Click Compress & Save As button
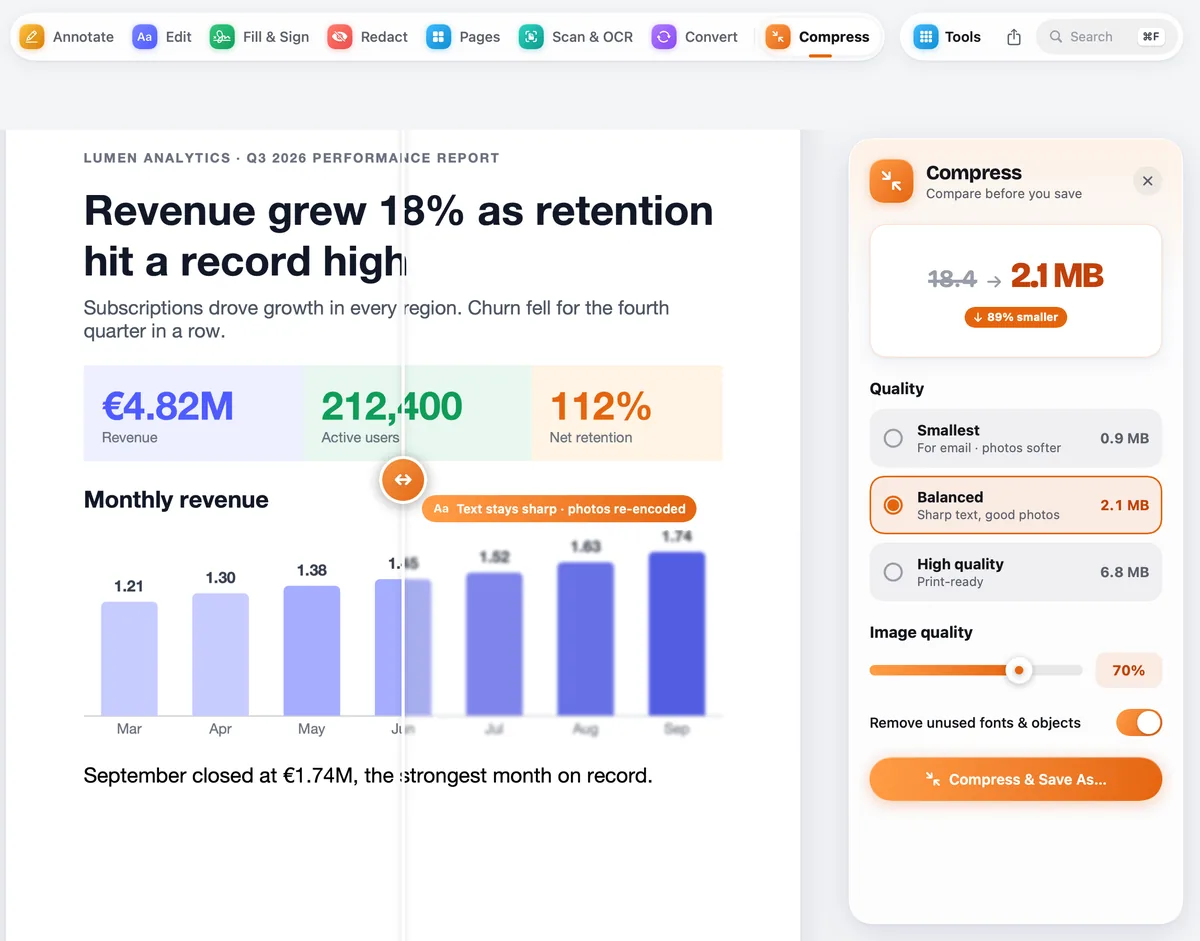Screen dimensions: 1200x941 tap(1016, 779)
